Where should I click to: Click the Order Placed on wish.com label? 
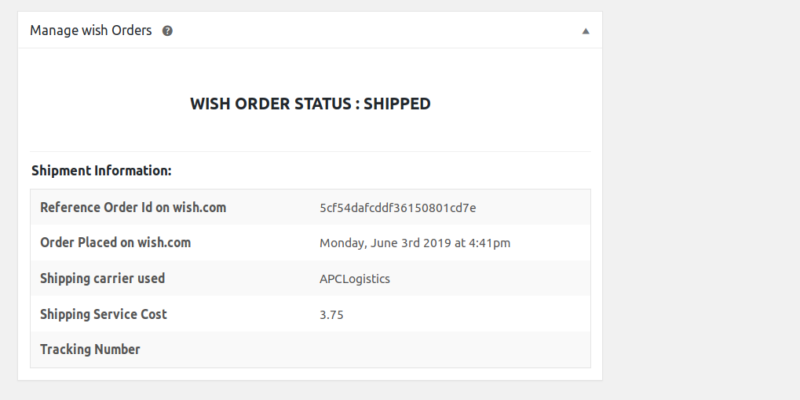click(x=115, y=242)
